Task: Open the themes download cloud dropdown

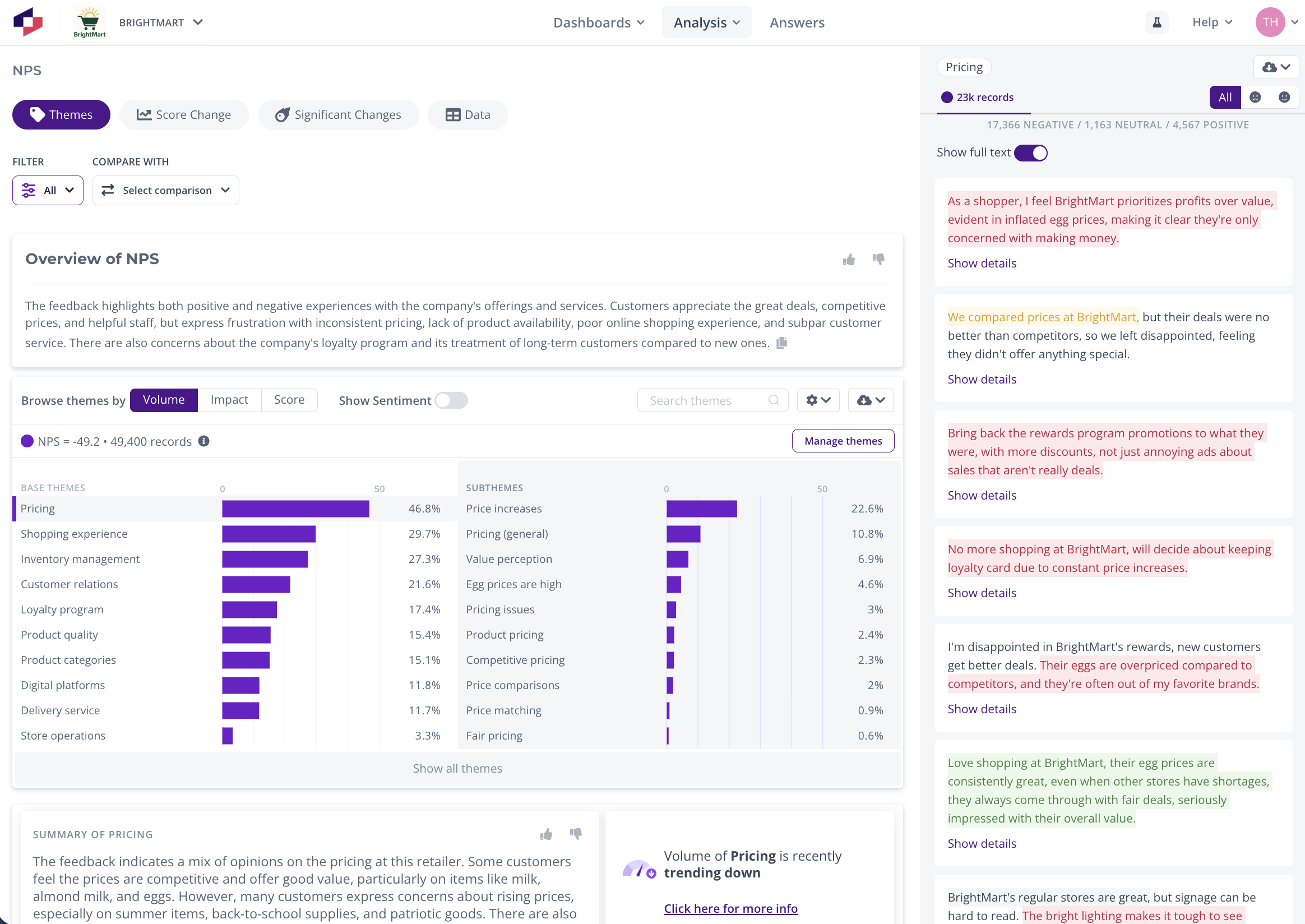Action: click(871, 400)
